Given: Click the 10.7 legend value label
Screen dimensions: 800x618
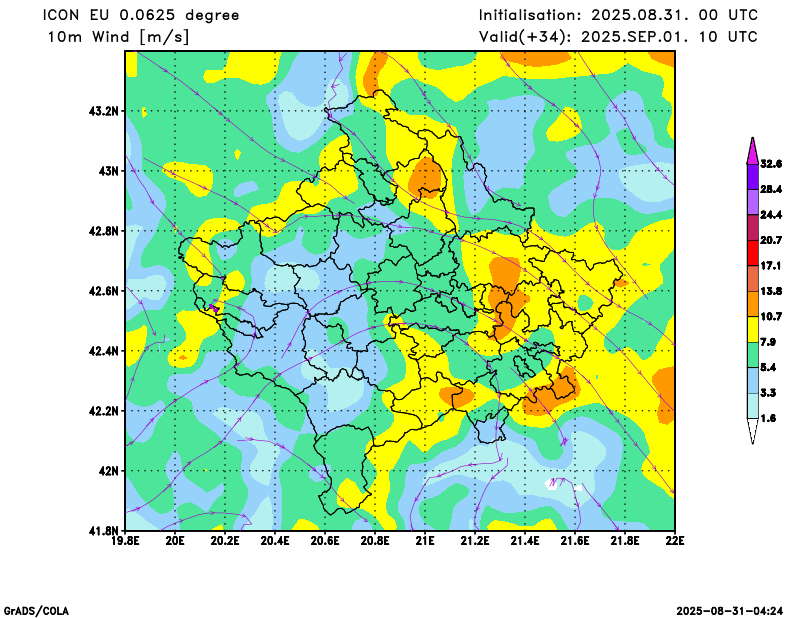Looking at the screenshot, I should pyautogui.click(x=771, y=317).
